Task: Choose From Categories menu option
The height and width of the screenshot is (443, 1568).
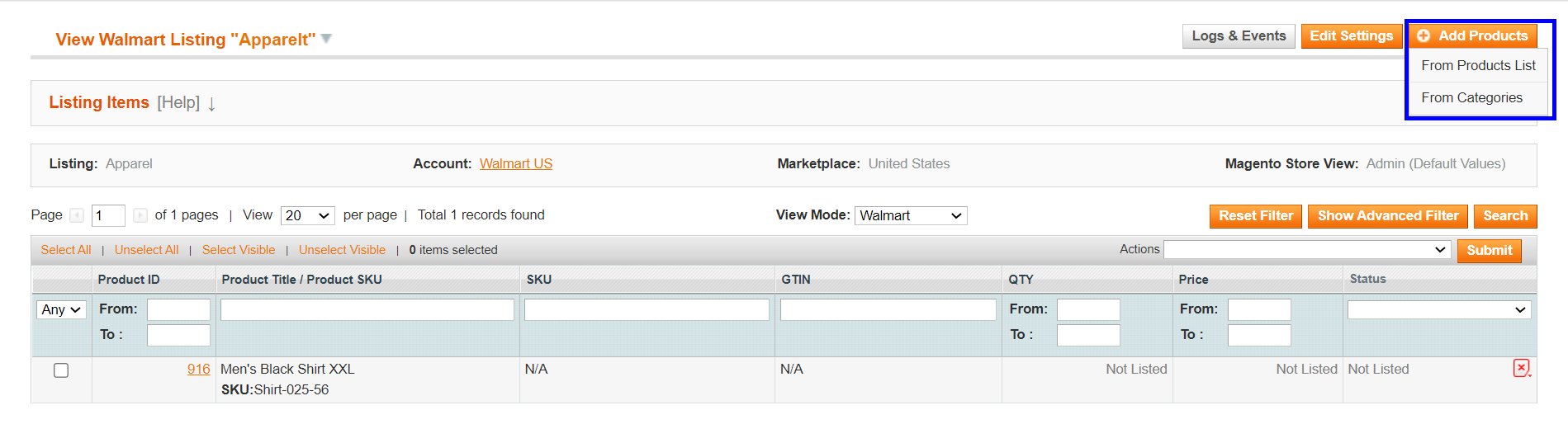Action: pyautogui.click(x=1471, y=97)
